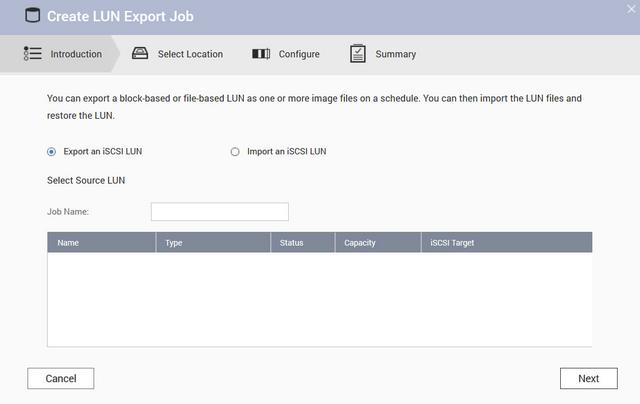Click the LUN database icon in title bar
Image resolution: width=640 pixels, height=404 pixels.
tap(33, 16)
